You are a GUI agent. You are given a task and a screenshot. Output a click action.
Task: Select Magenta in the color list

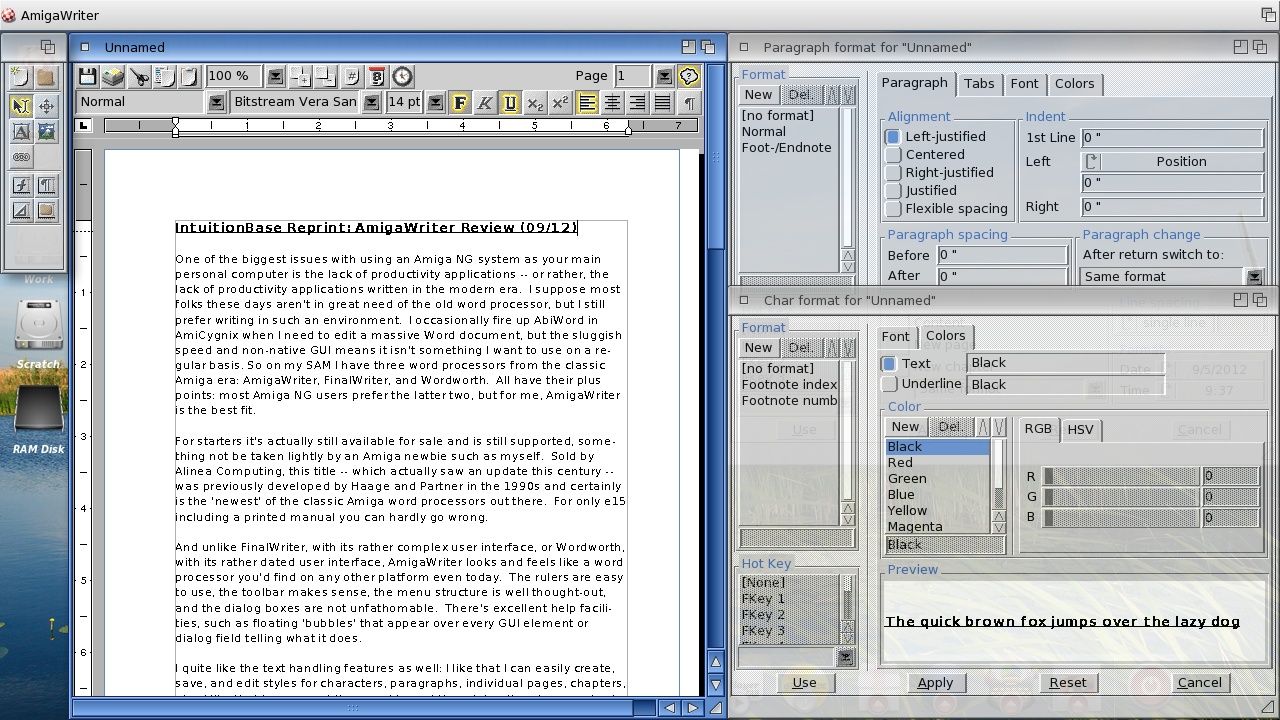pyautogui.click(x=914, y=526)
